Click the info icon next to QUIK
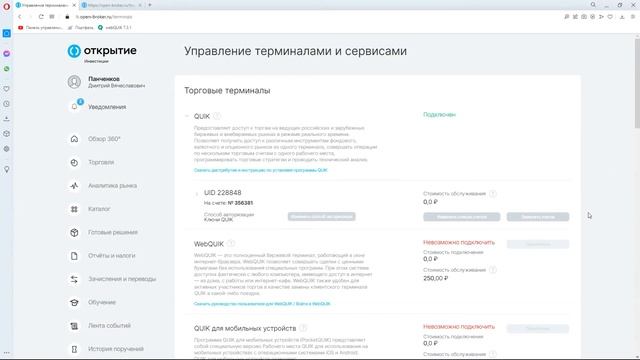Screen dimensions: 640x360 [217, 116]
